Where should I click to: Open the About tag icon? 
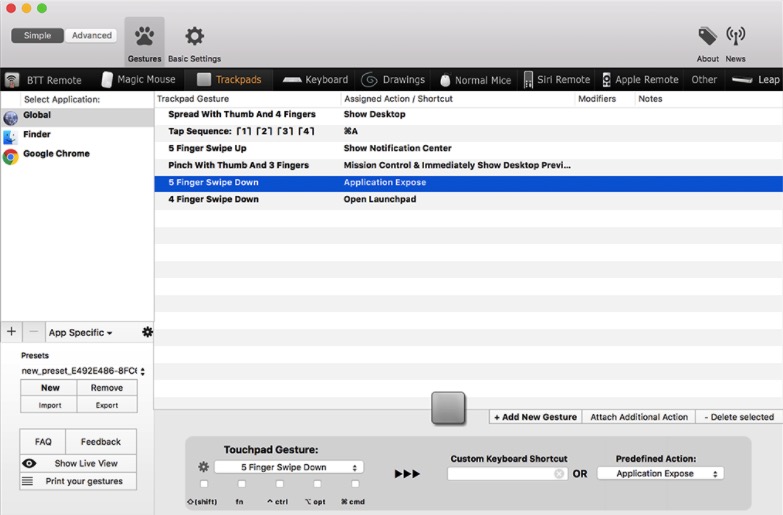click(x=707, y=36)
